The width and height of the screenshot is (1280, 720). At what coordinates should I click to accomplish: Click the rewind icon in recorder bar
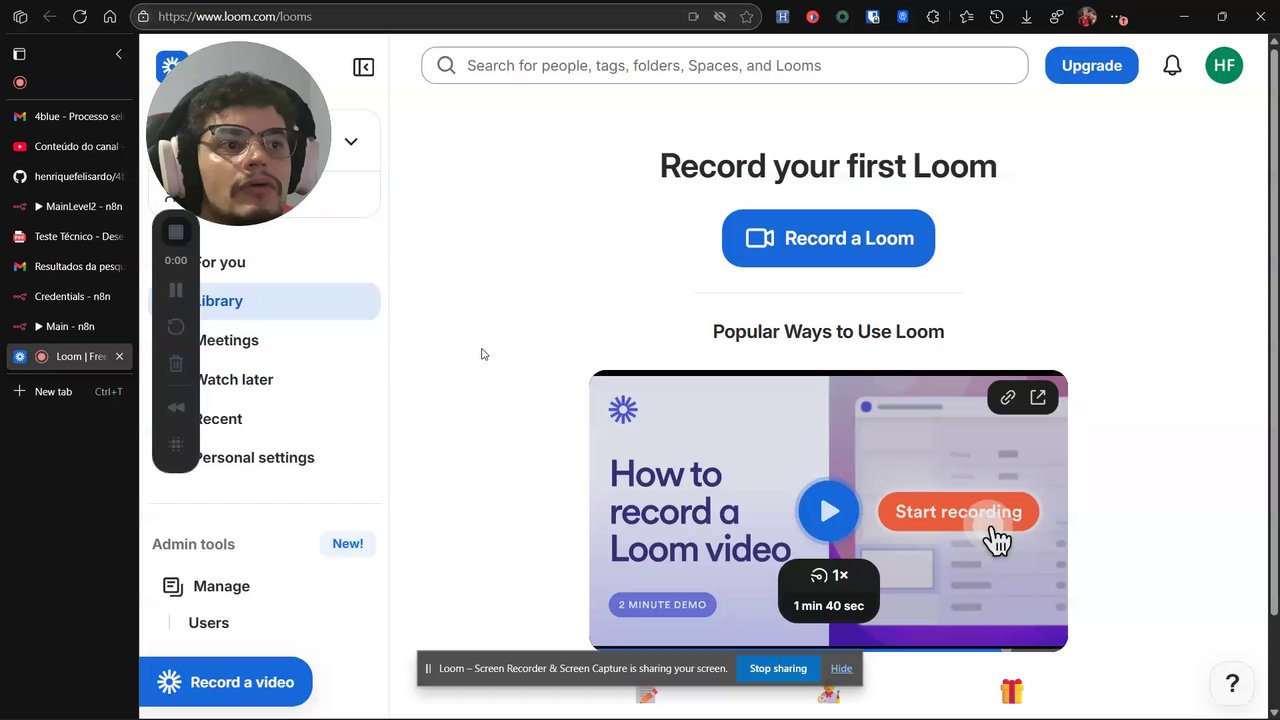click(176, 407)
